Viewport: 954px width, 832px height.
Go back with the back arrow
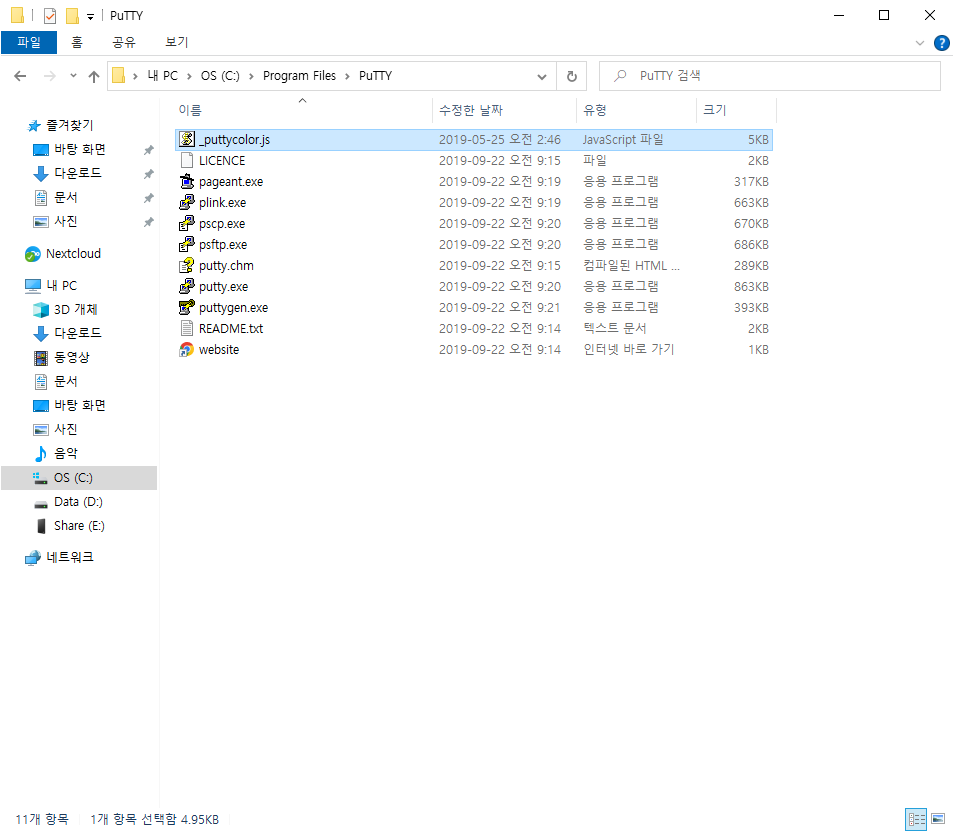click(x=20, y=76)
